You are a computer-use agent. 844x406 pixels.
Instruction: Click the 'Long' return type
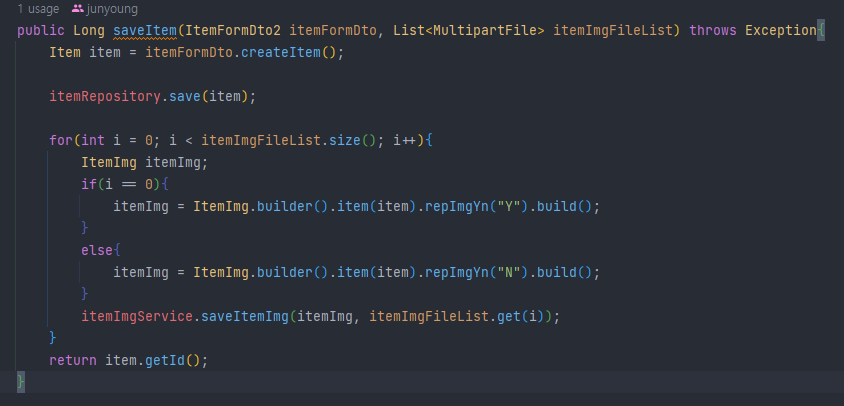click(89, 31)
